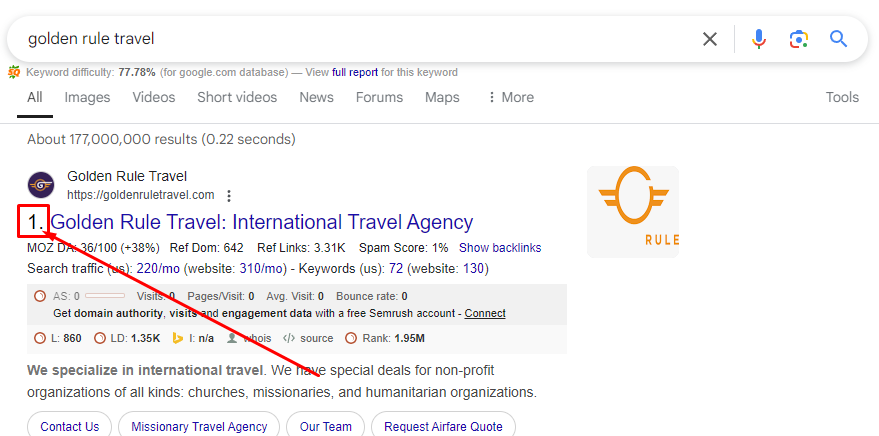The width and height of the screenshot is (879, 436).
Task: Click the blue magnifier search icon
Action: (838, 39)
